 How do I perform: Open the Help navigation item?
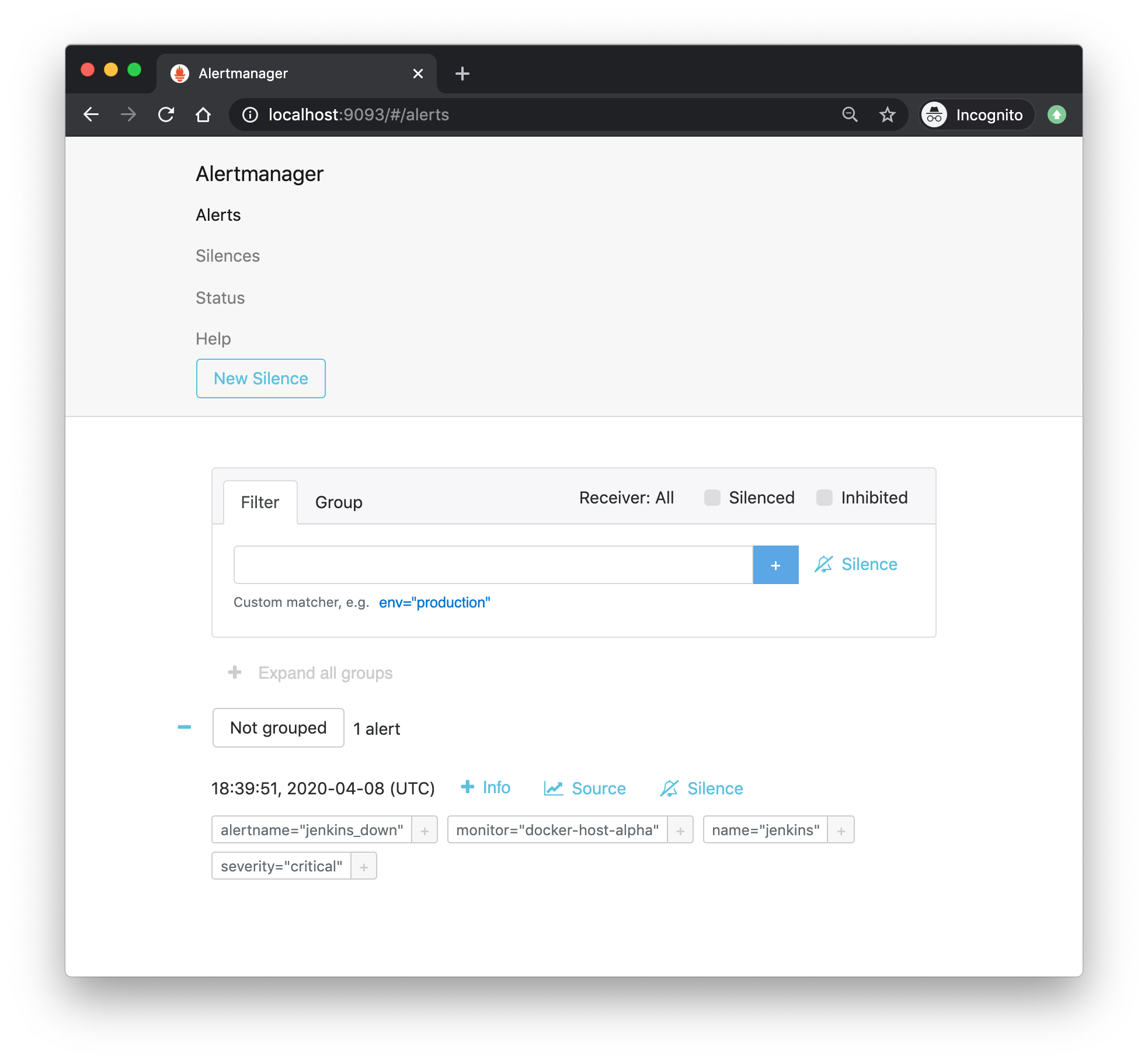[x=213, y=339]
